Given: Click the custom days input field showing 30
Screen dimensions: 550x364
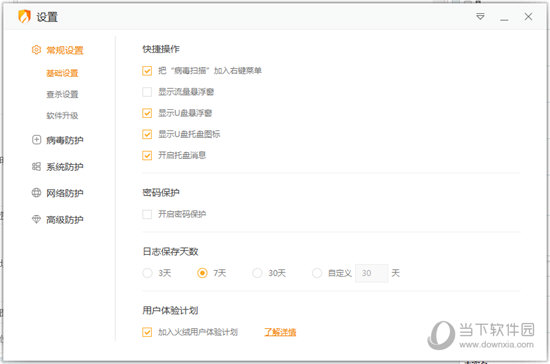Looking at the screenshot, I should pyautogui.click(x=372, y=273).
